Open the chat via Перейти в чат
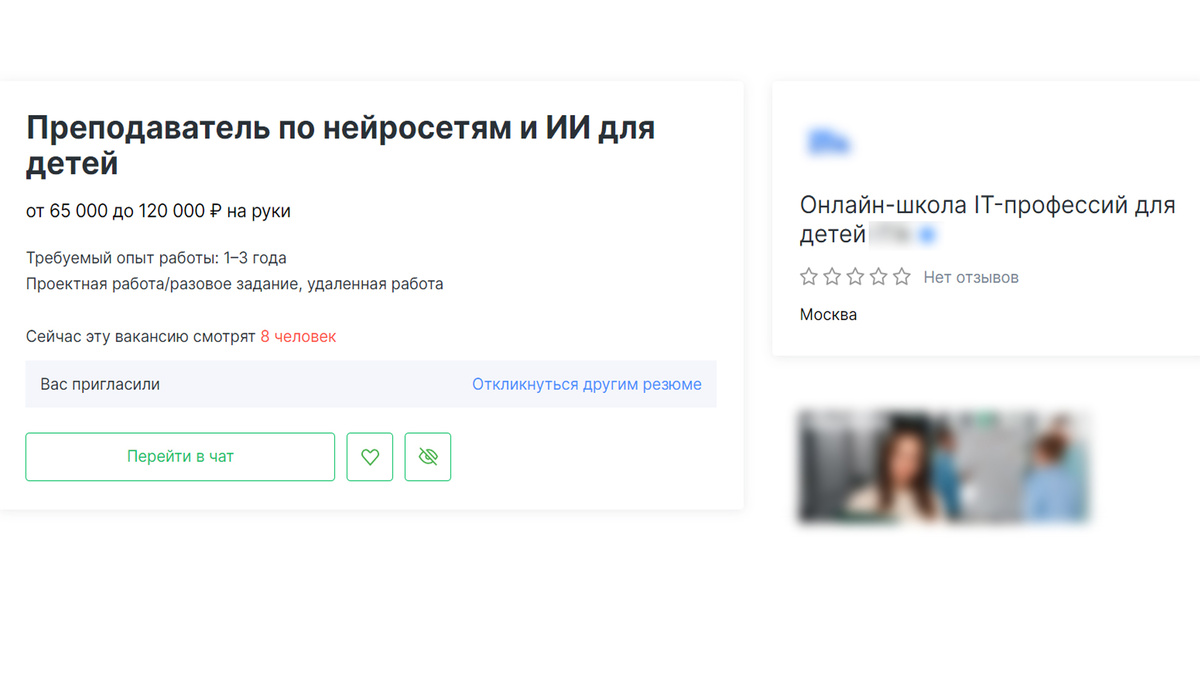Screen dimensions: 1200x675 180,456
